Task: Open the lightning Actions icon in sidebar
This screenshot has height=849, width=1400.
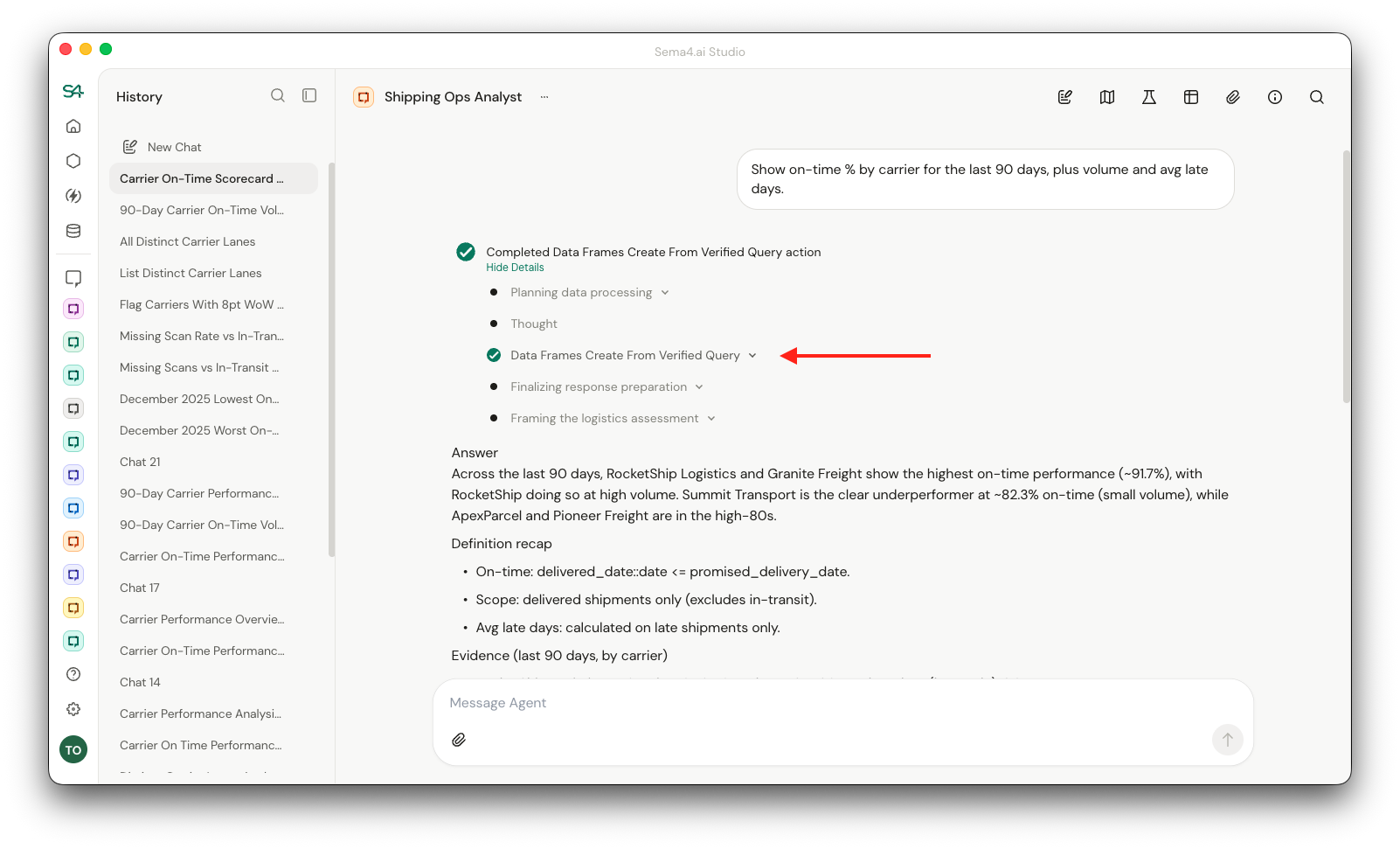Action: pyautogui.click(x=73, y=196)
